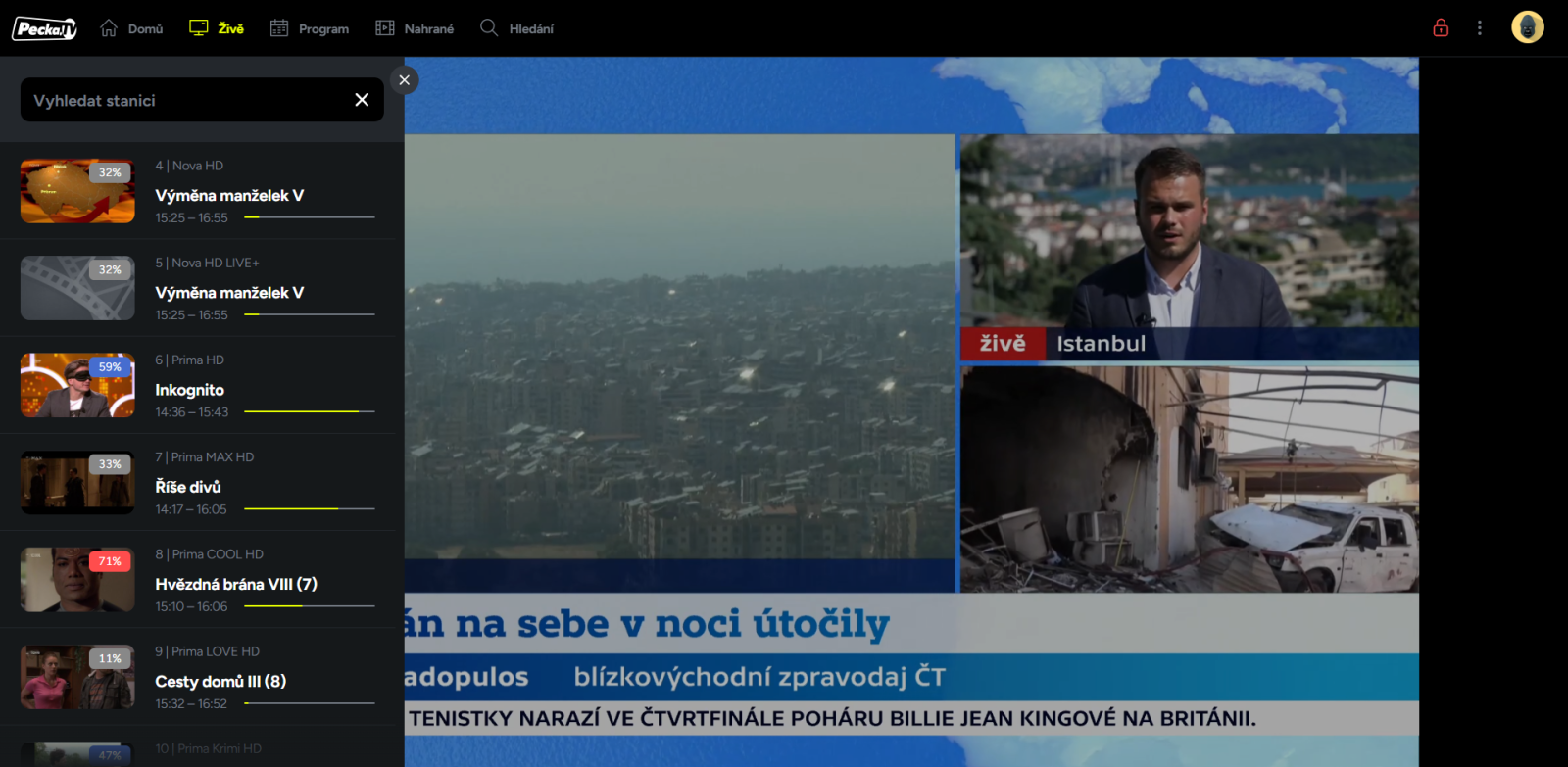Click the 71% badge on Prima COOL HD
The image size is (1568, 767).
110,561
